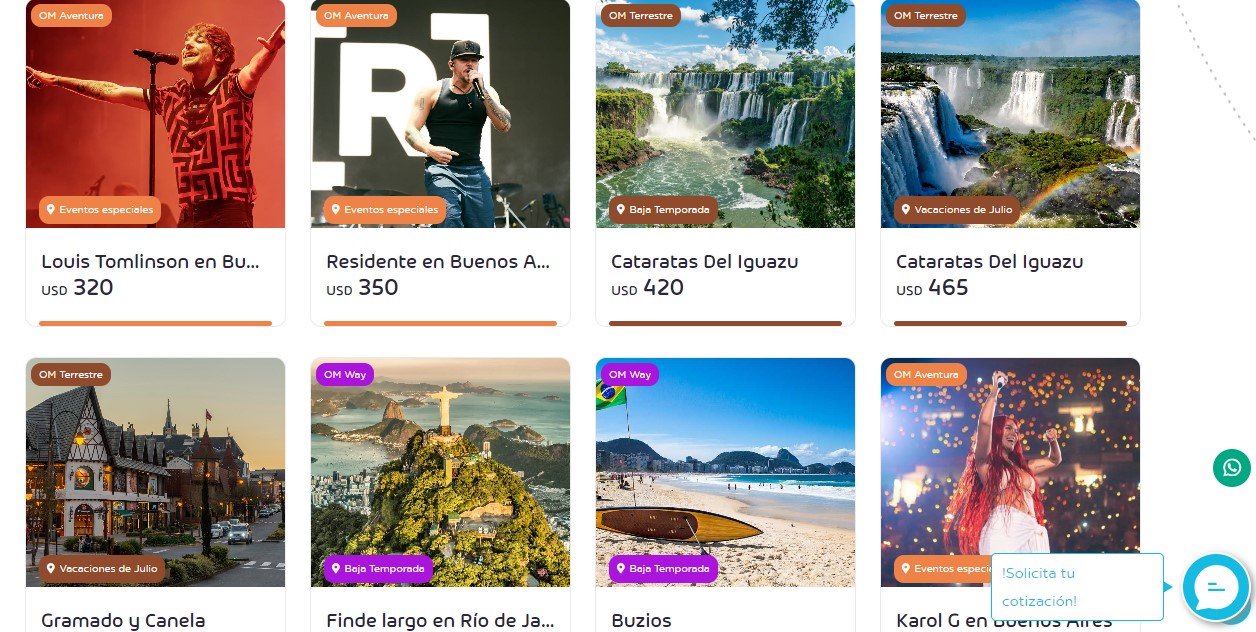View Karol G concert photo
The width and height of the screenshot is (1256, 632).
pos(1010,472)
